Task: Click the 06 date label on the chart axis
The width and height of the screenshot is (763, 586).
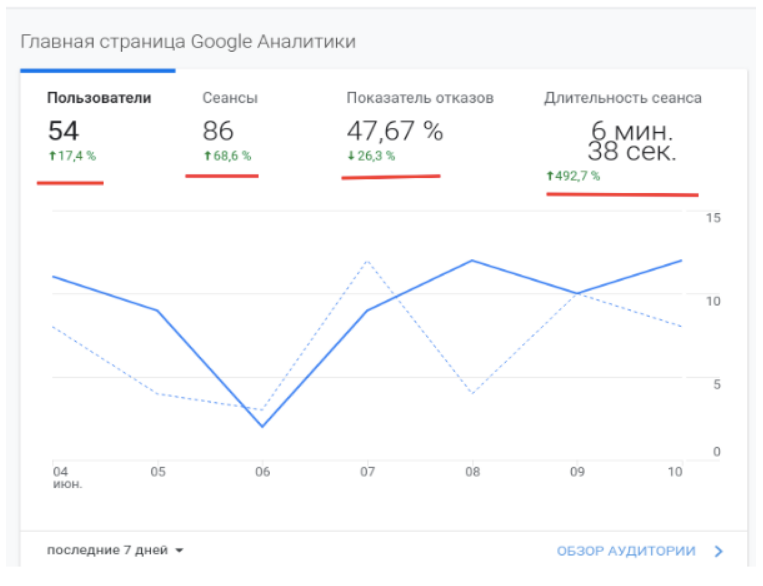Action: pyautogui.click(x=263, y=470)
